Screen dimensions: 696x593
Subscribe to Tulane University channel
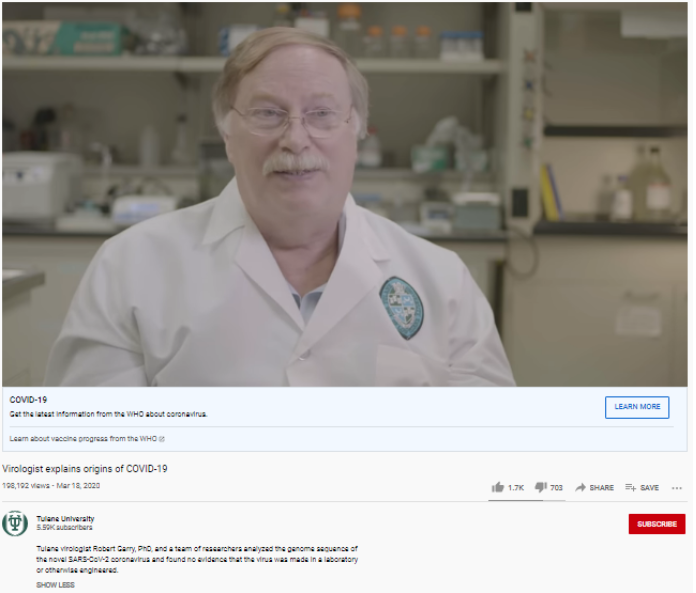(x=657, y=524)
